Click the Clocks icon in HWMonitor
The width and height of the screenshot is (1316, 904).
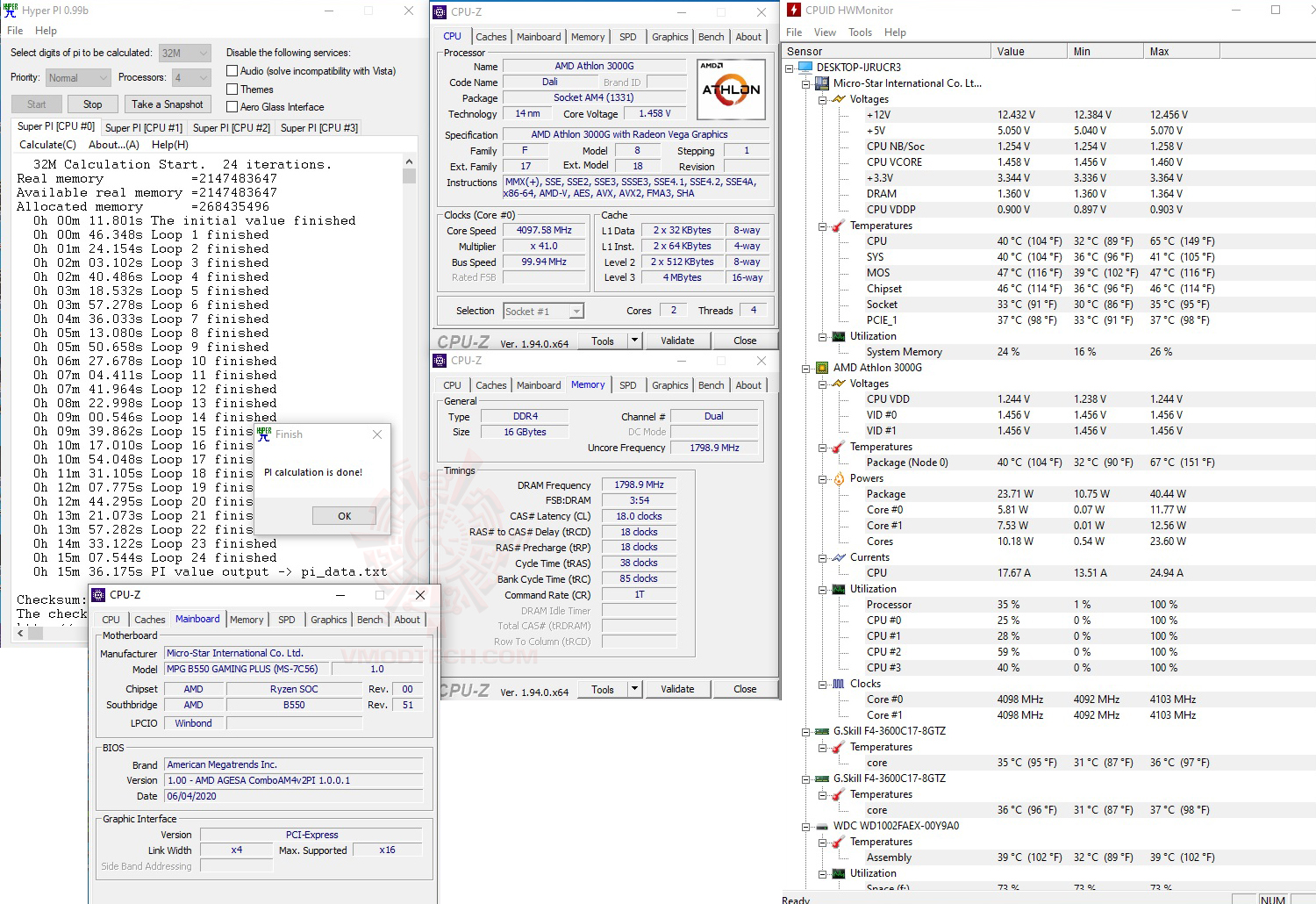pyautogui.click(x=839, y=684)
